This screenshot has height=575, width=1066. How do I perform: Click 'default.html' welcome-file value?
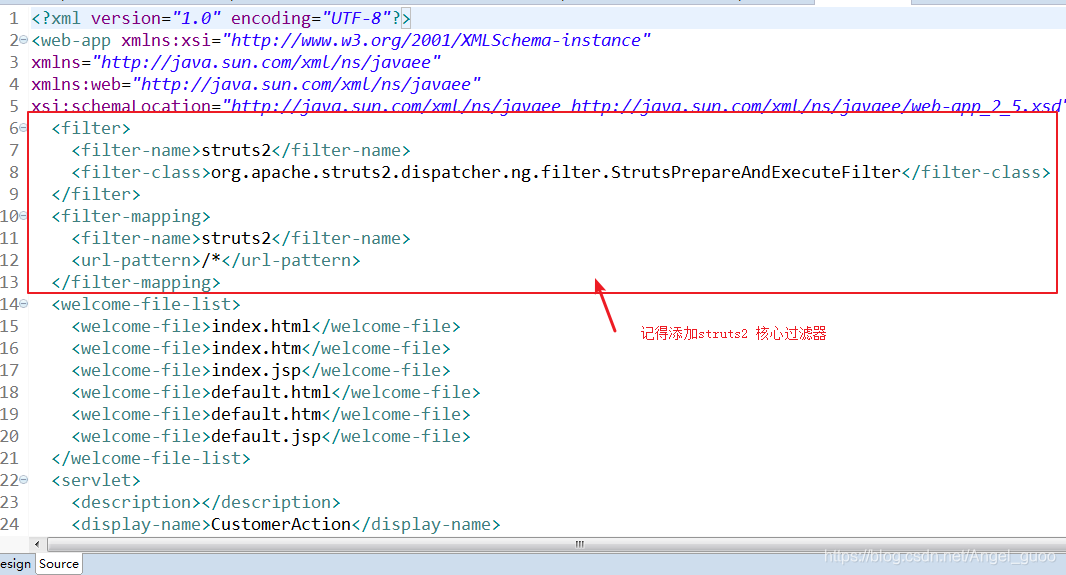pyautogui.click(x=271, y=392)
